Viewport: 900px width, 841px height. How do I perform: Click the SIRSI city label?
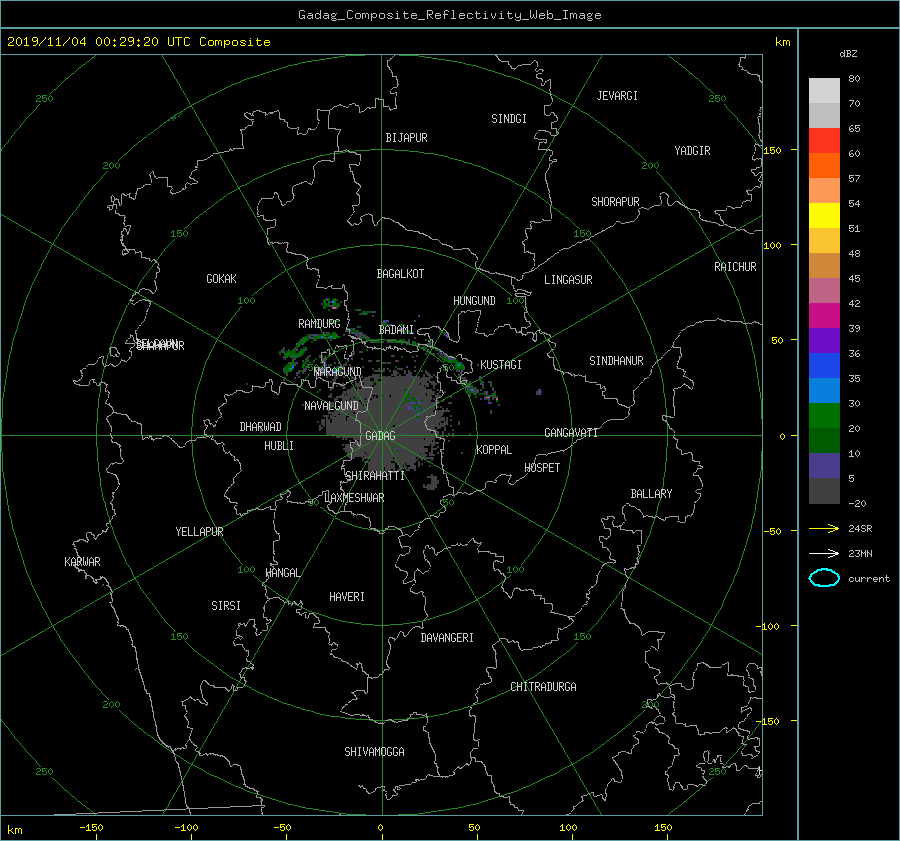coord(226,606)
